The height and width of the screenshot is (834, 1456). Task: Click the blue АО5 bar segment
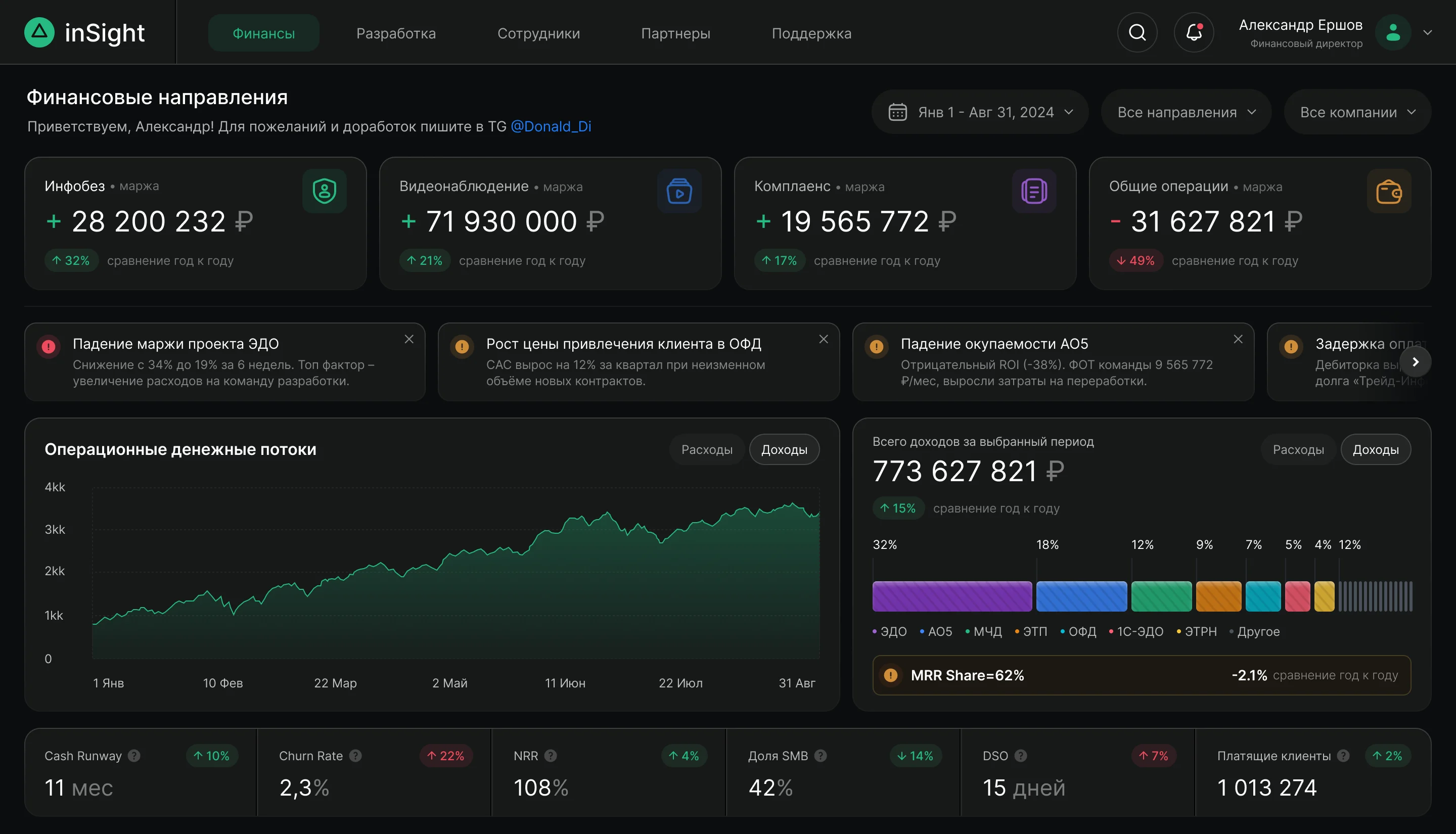coord(1081,596)
